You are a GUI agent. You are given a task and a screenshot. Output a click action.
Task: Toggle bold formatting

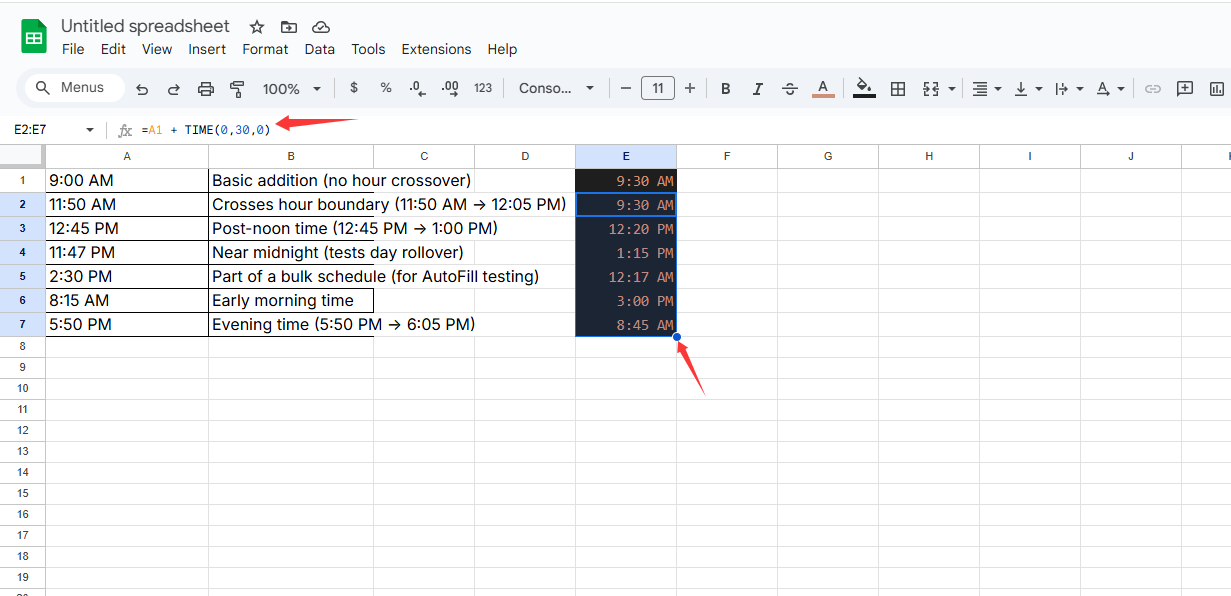tap(726, 89)
